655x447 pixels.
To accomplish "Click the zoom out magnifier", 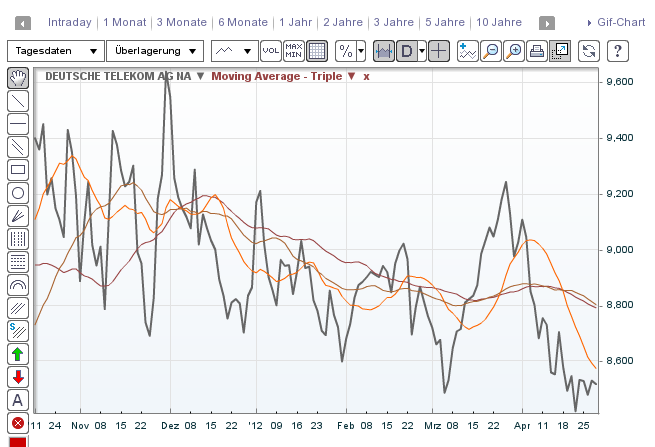I will pos(490,51).
